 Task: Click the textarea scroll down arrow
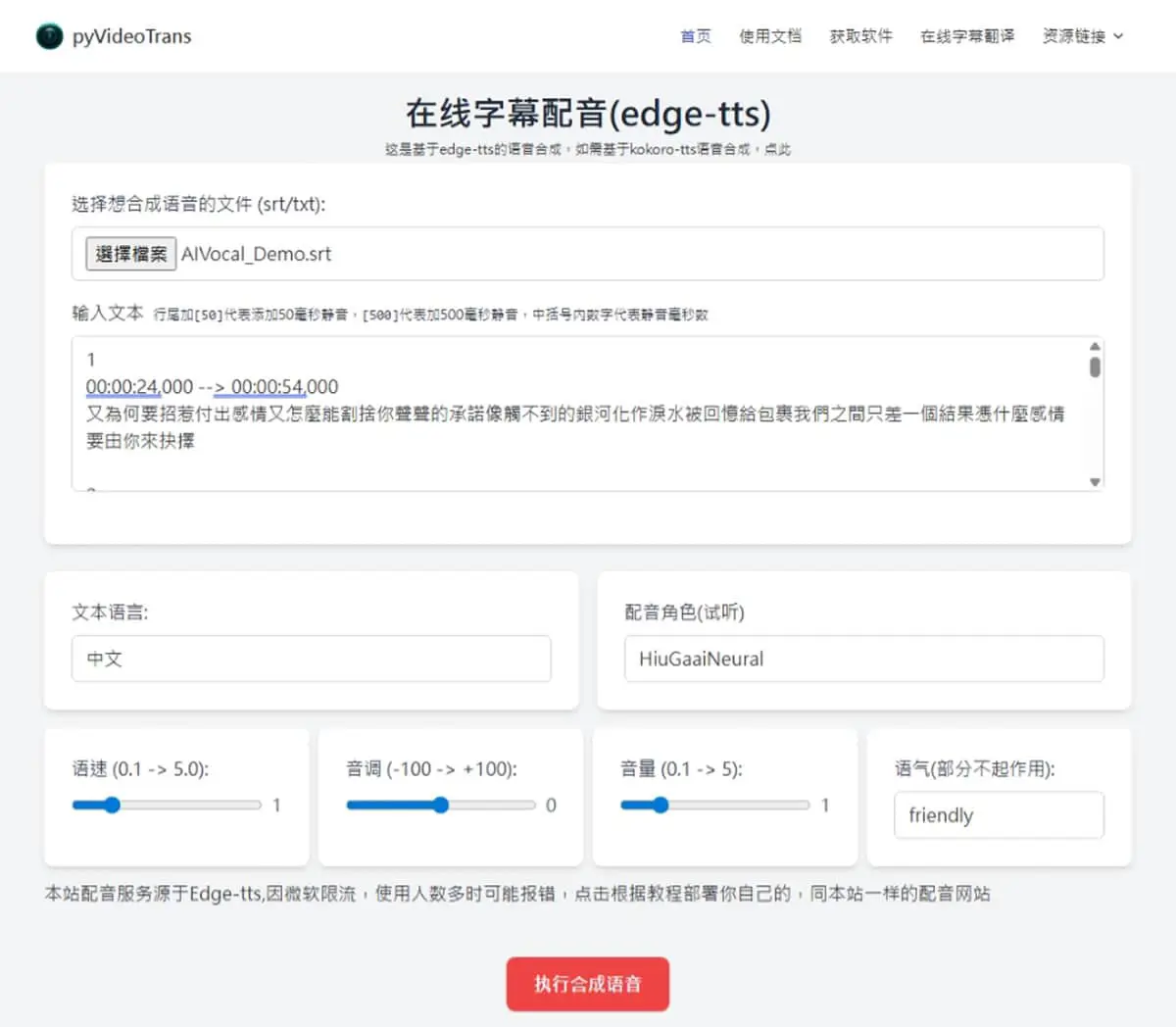(x=1095, y=481)
